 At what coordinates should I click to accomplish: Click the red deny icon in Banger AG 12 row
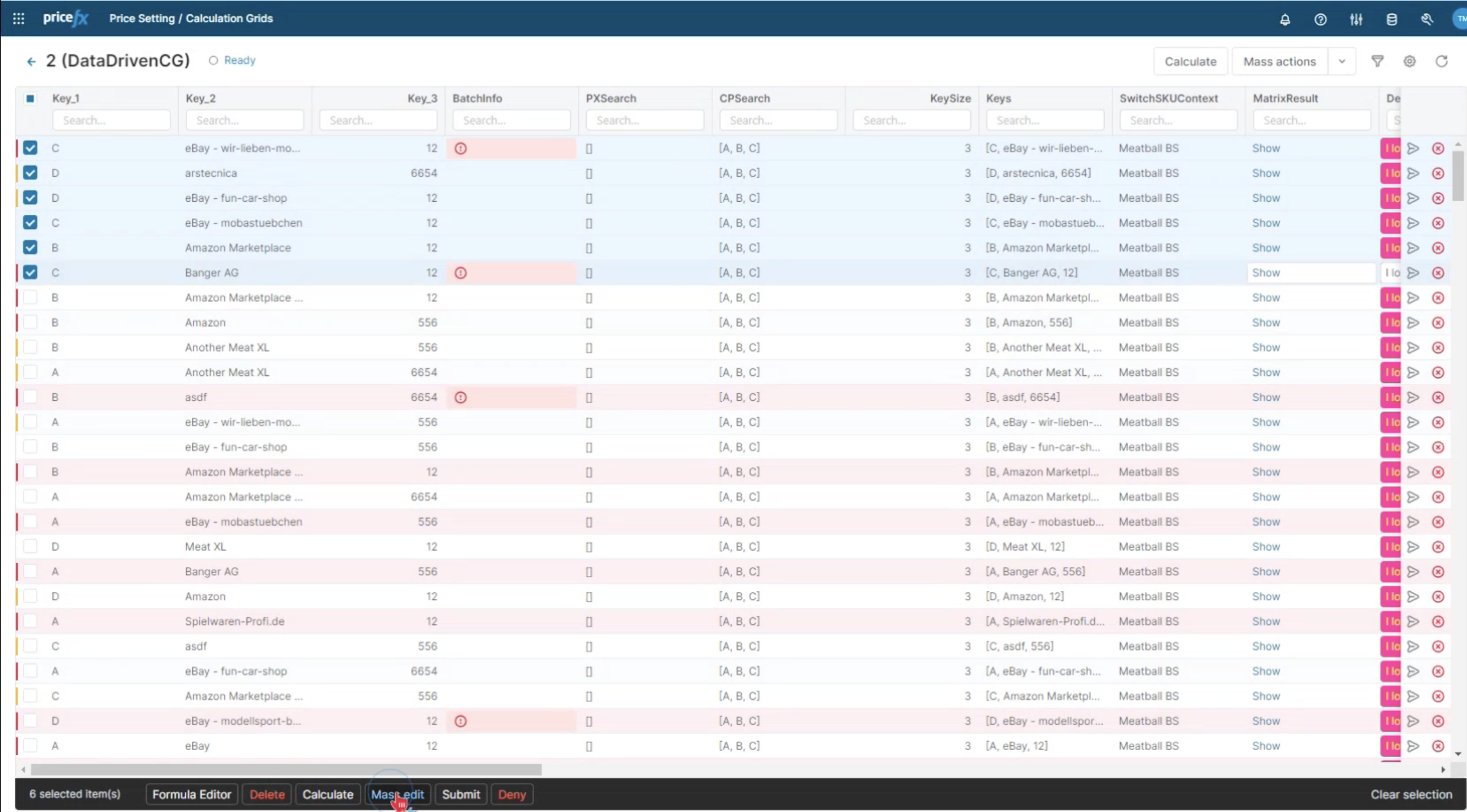click(x=1438, y=273)
